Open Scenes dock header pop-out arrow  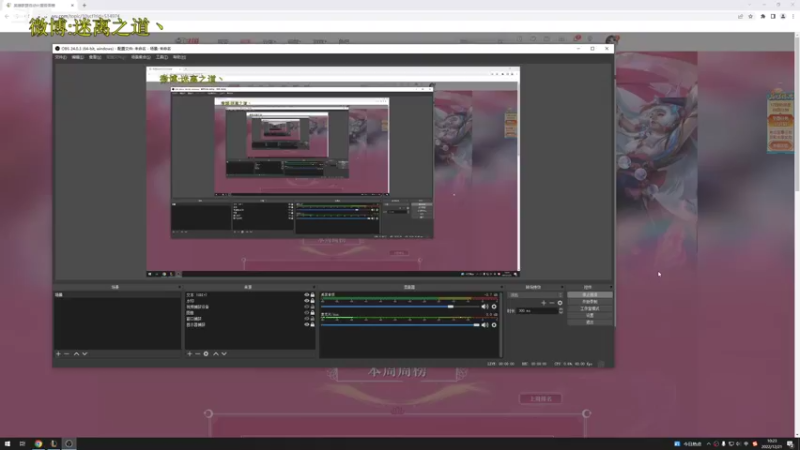(x=179, y=287)
